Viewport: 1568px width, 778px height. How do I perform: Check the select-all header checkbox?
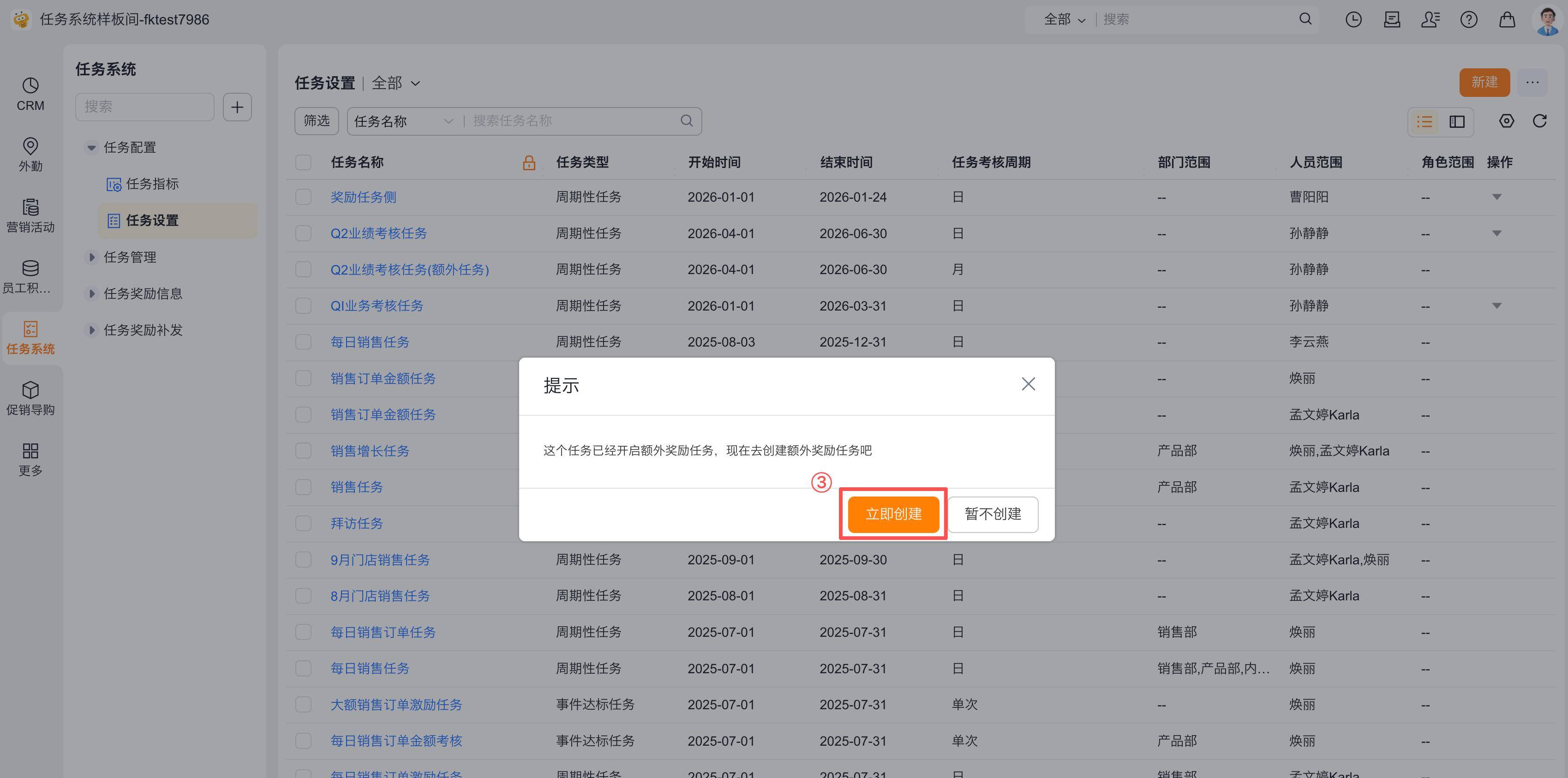(x=303, y=162)
